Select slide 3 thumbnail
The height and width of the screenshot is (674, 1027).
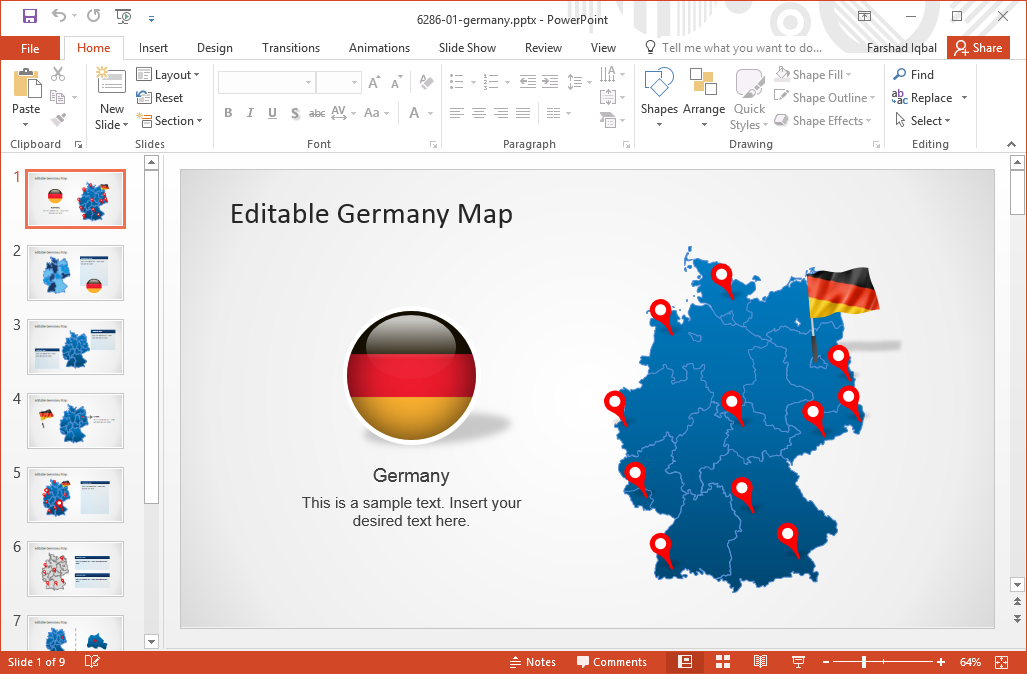coord(75,346)
